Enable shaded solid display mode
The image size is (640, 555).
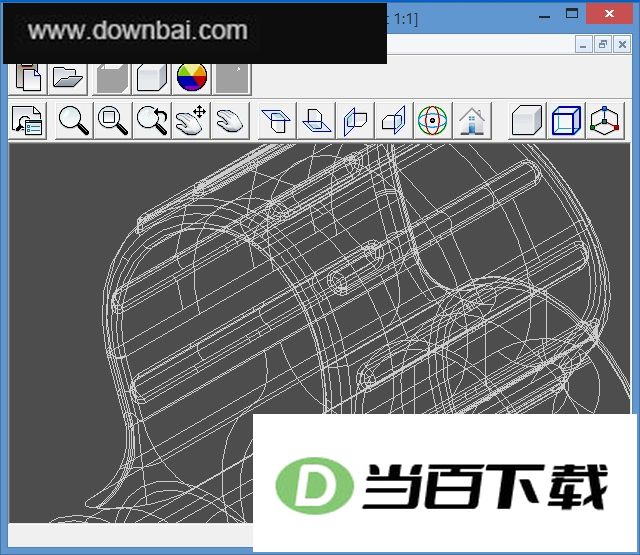[527, 121]
